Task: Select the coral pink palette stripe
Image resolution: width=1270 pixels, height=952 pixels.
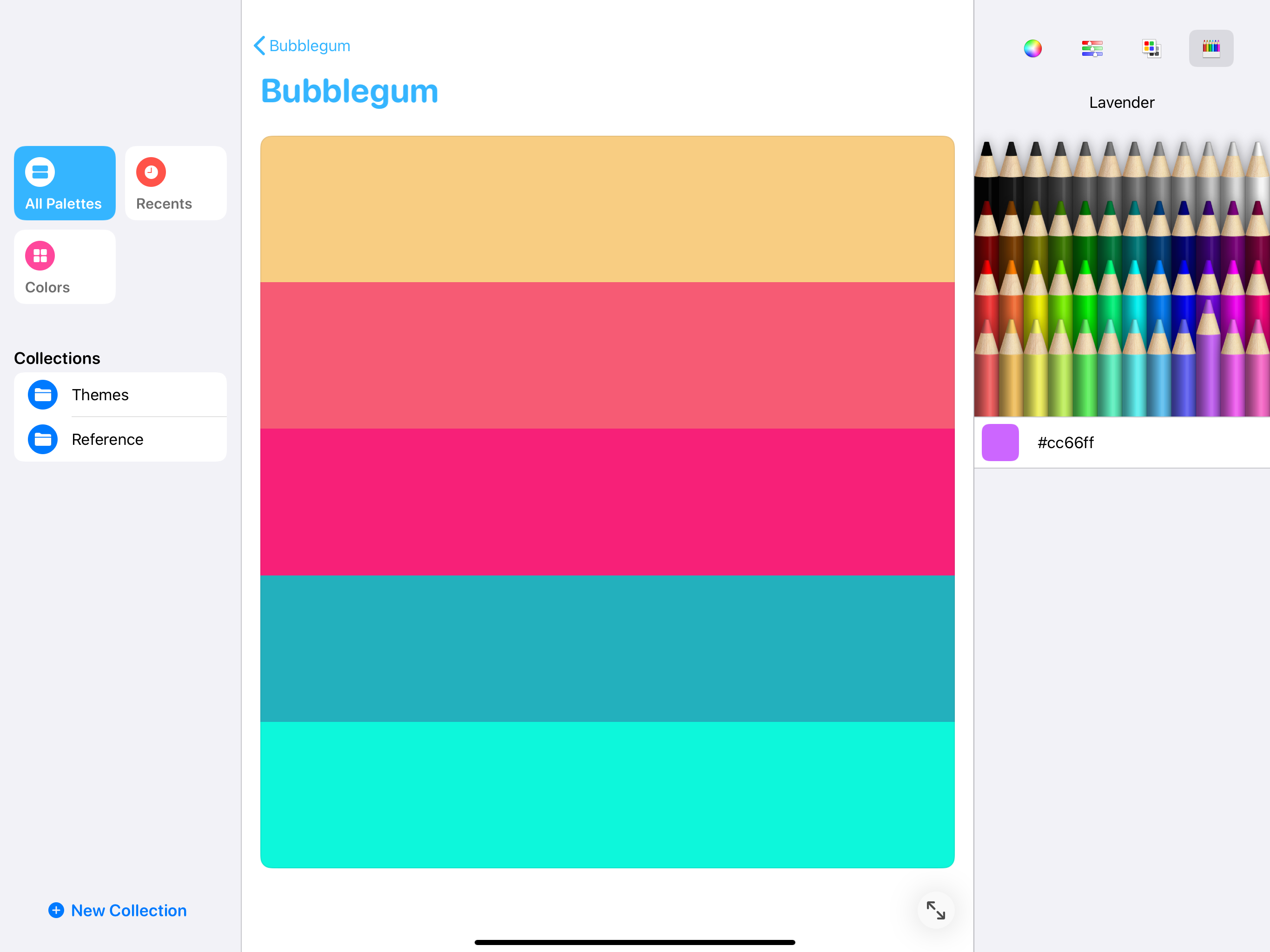Action: click(607, 356)
